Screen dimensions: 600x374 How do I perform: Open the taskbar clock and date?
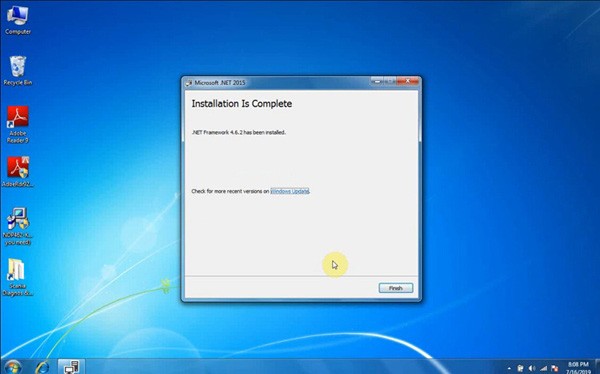click(578, 367)
